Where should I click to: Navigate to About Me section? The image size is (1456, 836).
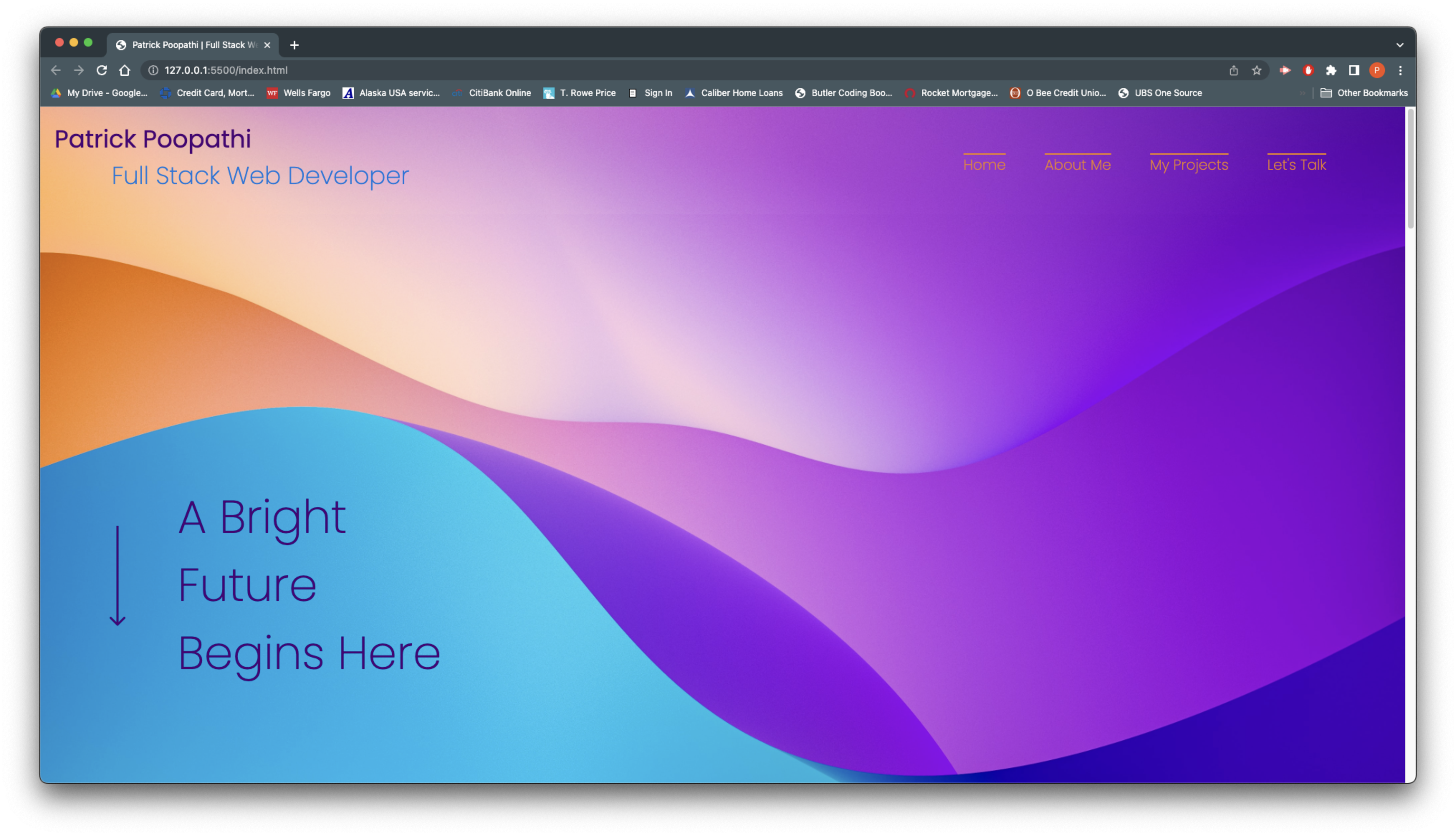coord(1077,165)
